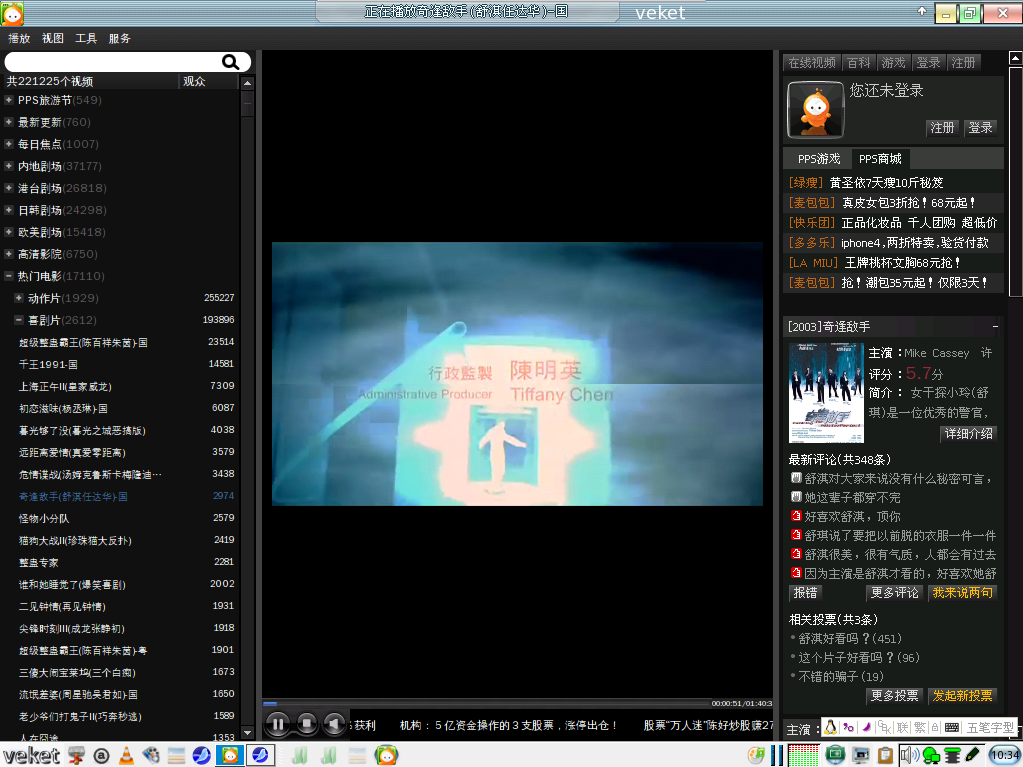This screenshot has width=1023, height=767.
Task: Click the 我来说两句 button
Action: [962, 593]
